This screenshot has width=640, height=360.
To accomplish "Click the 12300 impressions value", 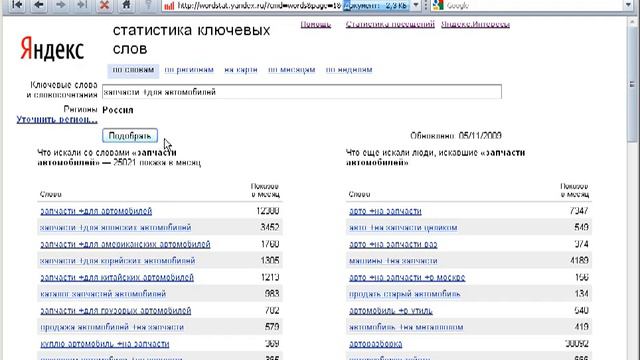I will tap(268, 211).
